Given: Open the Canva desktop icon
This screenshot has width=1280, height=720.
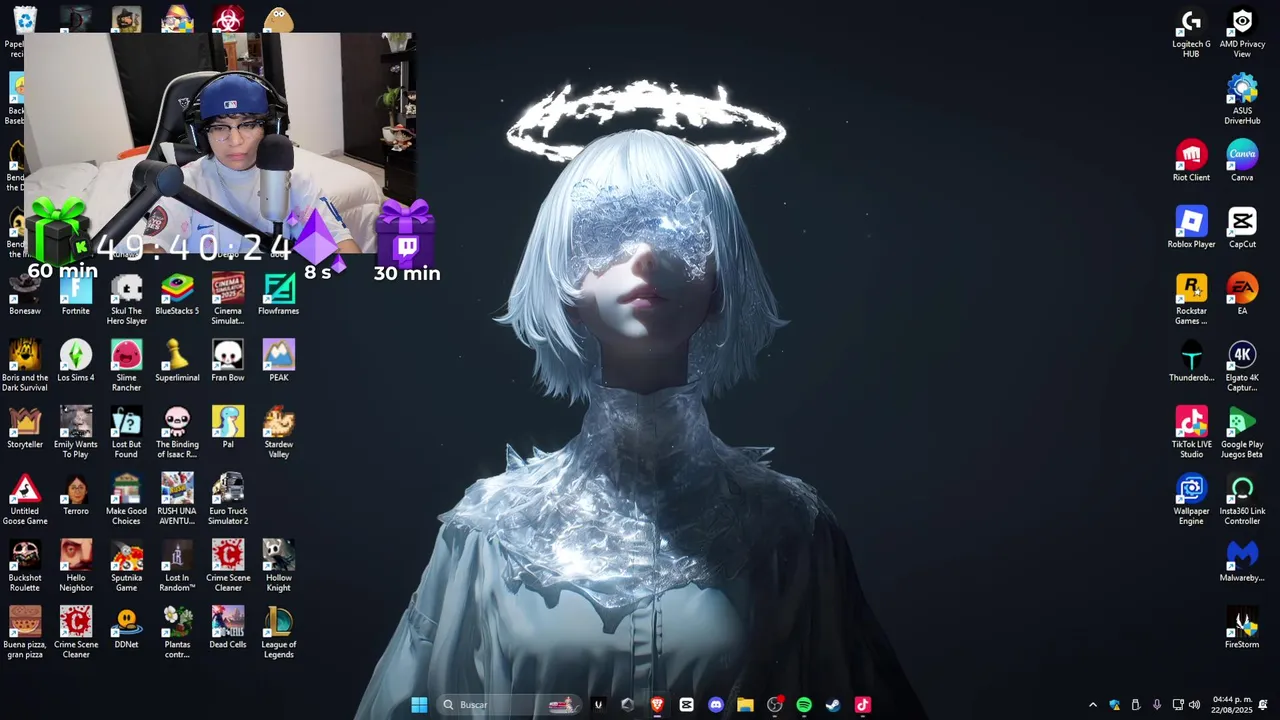Looking at the screenshot, I should (1242, 162).
